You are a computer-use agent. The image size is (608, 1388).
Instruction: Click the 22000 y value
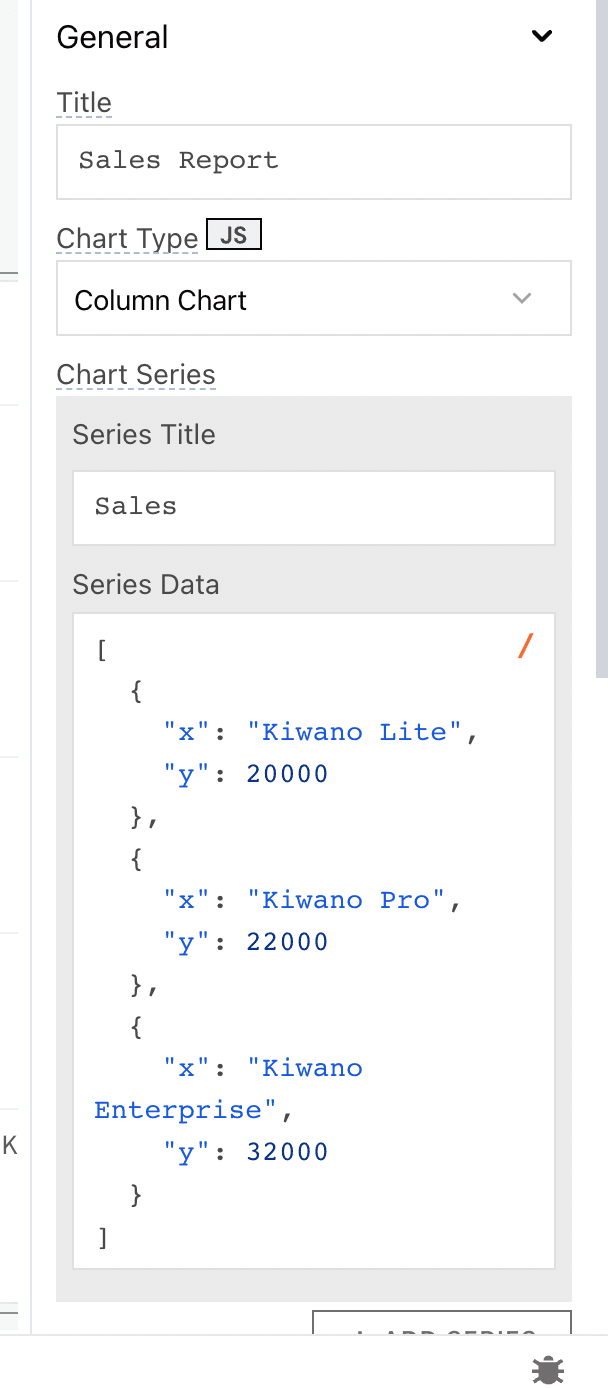287,942
